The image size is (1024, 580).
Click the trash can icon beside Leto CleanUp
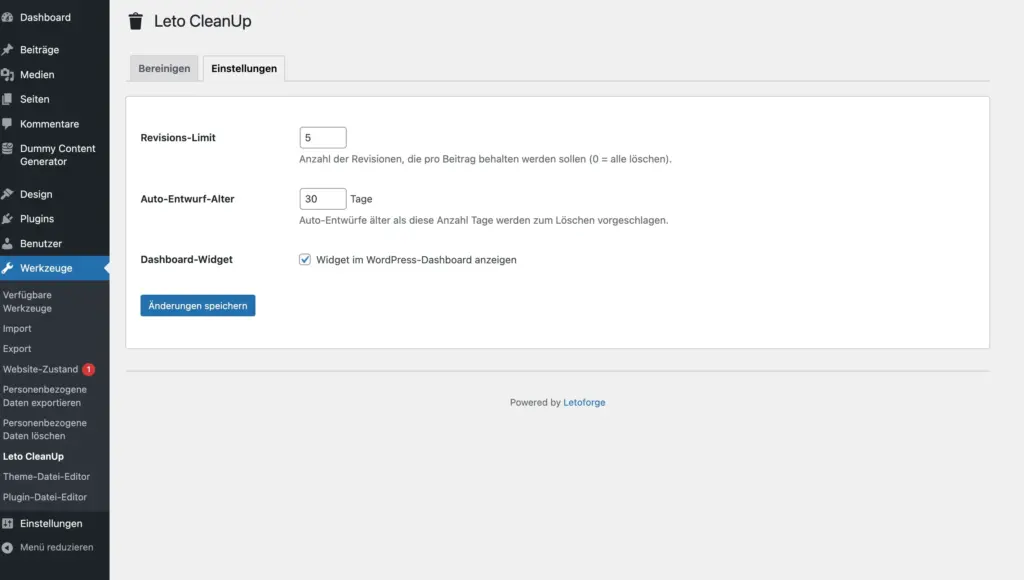coord(135,21)
